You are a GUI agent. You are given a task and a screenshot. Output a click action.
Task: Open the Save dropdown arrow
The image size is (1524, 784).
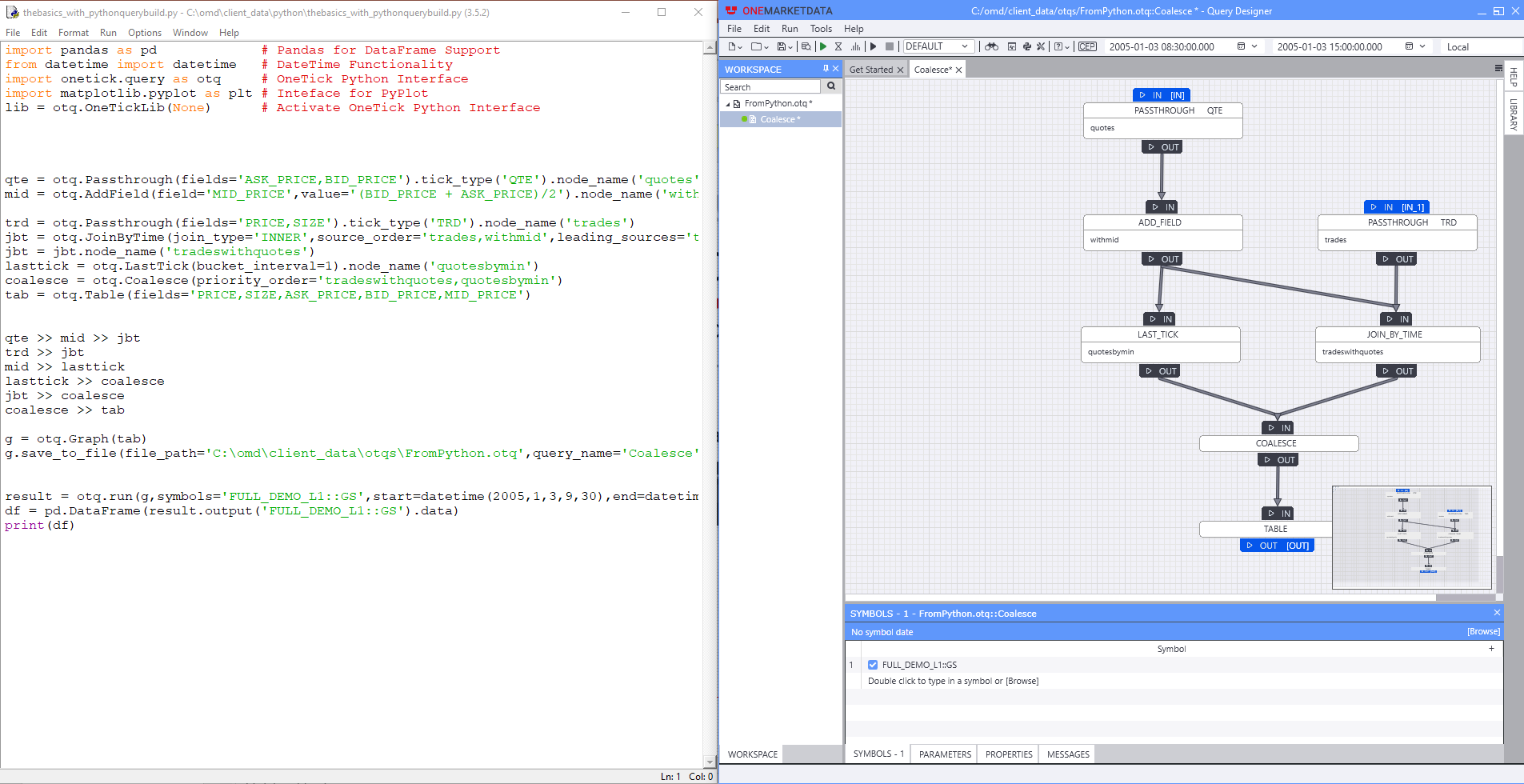click(790, 47)
